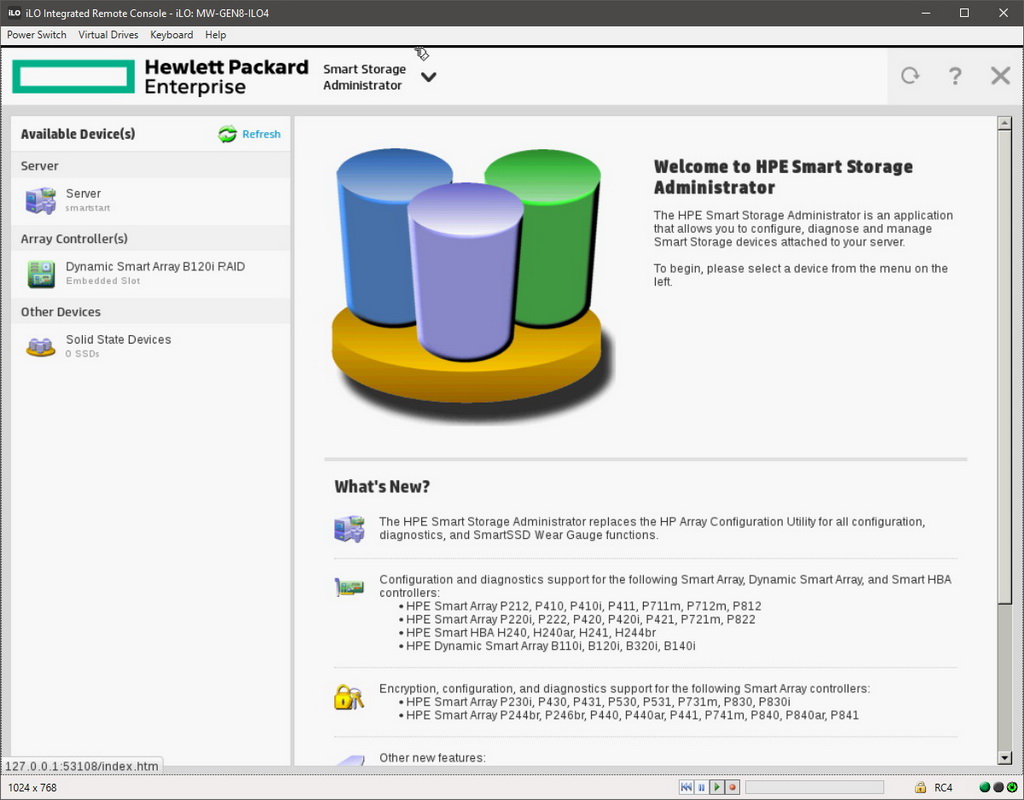The height and width of the screenshot is (800, 1024).
Task: Click the RC4 encryption label
Action: click(x=943, y=788)
